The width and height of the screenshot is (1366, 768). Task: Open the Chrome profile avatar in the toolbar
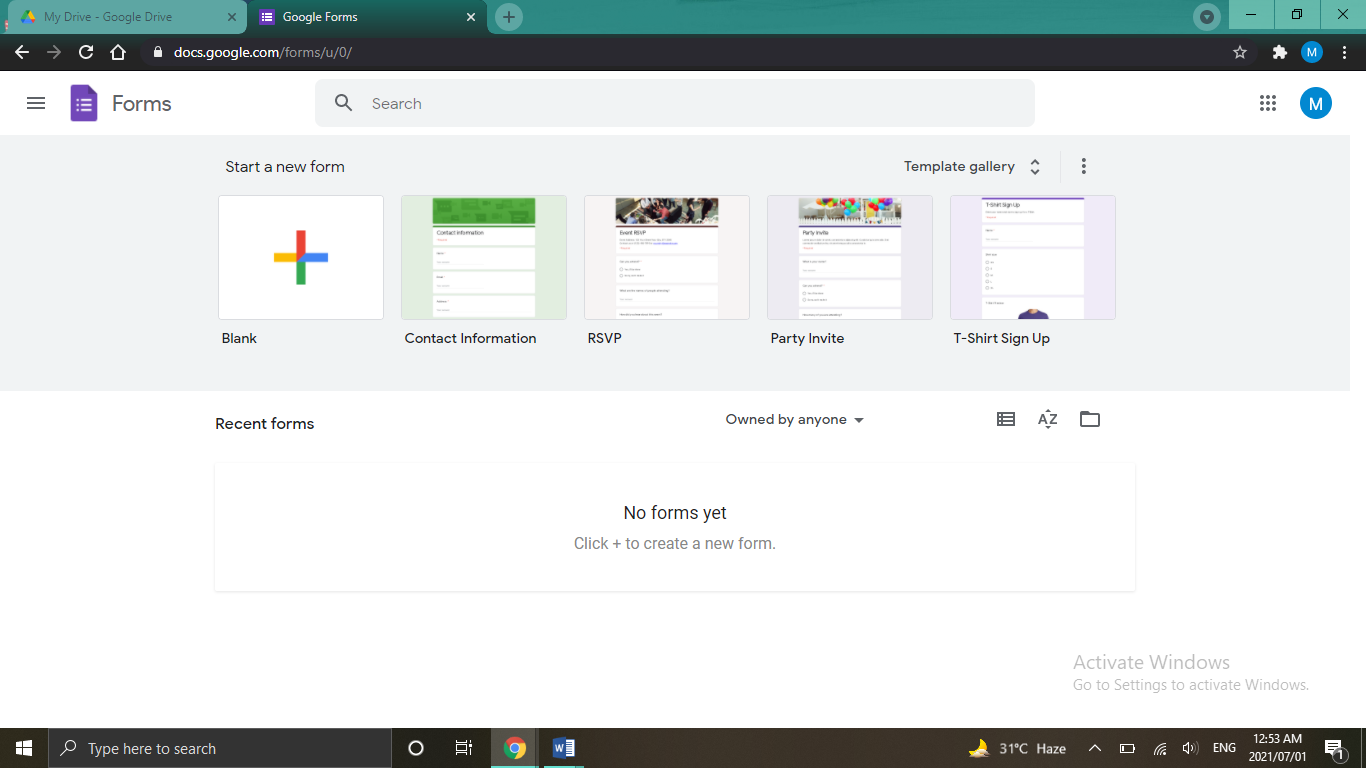point(1312,52)
